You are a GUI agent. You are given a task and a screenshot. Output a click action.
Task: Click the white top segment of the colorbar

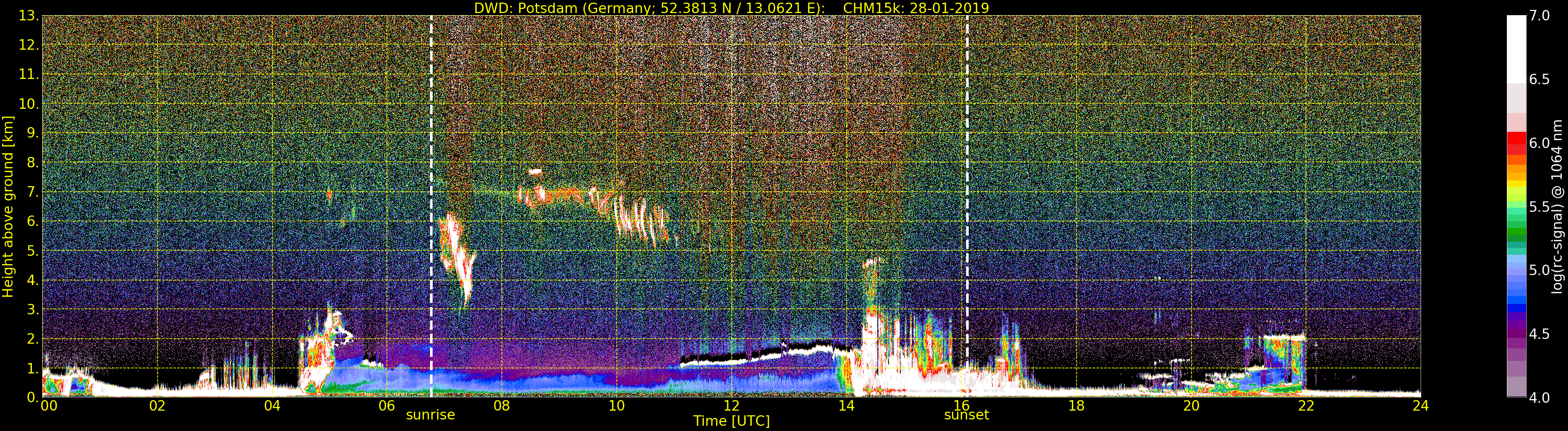(x=1516, y=49)
